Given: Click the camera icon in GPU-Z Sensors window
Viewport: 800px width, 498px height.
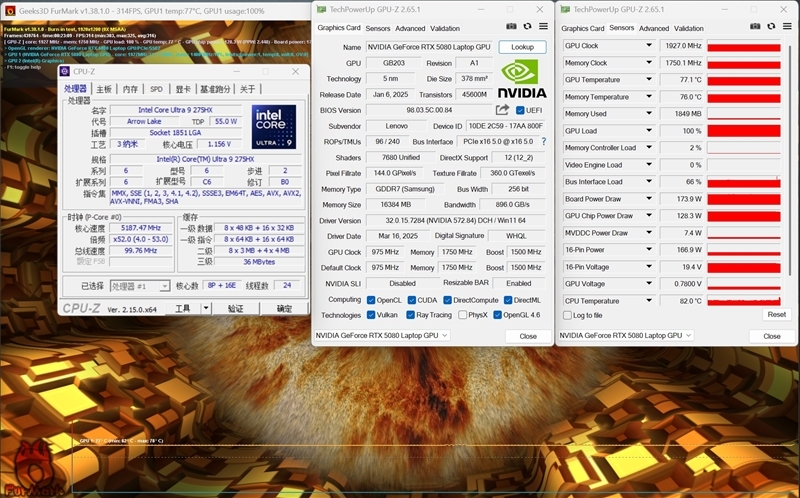Looking at the screenshot, I should (755, 26).
